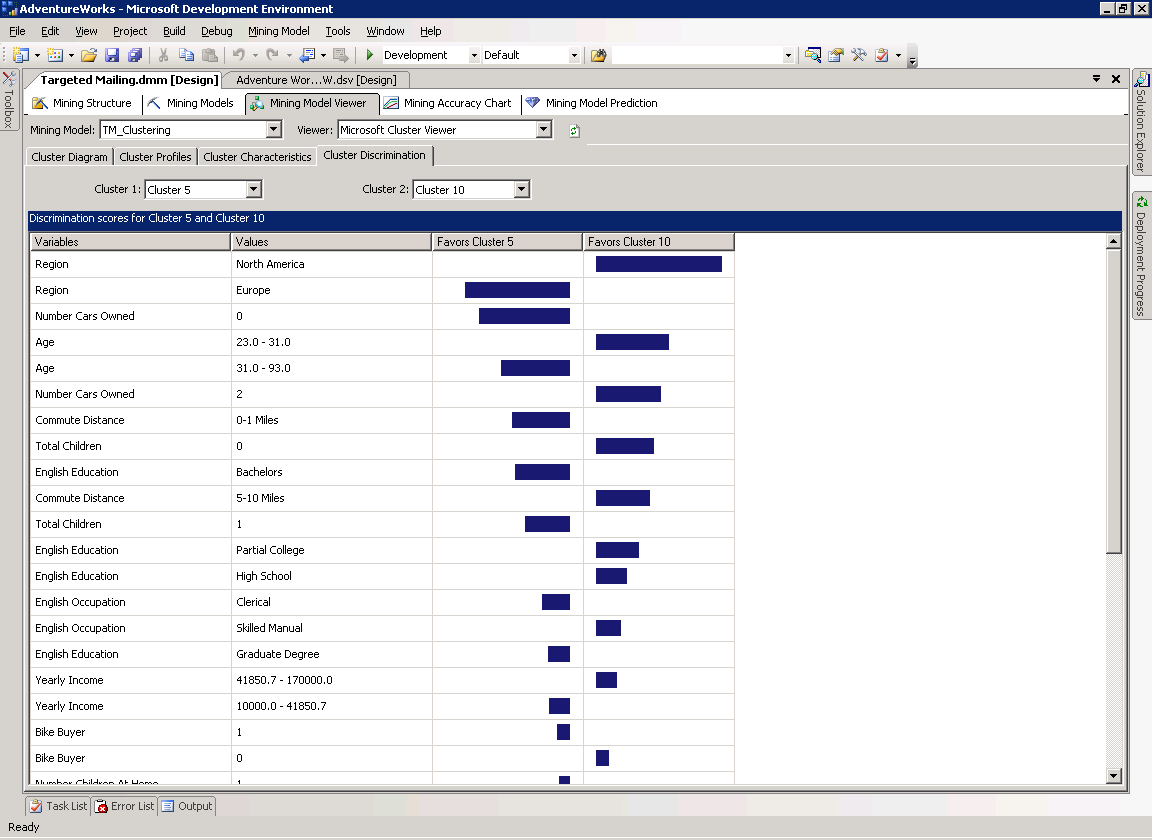Open the Deployment Progress side panel

[1141, 256]
